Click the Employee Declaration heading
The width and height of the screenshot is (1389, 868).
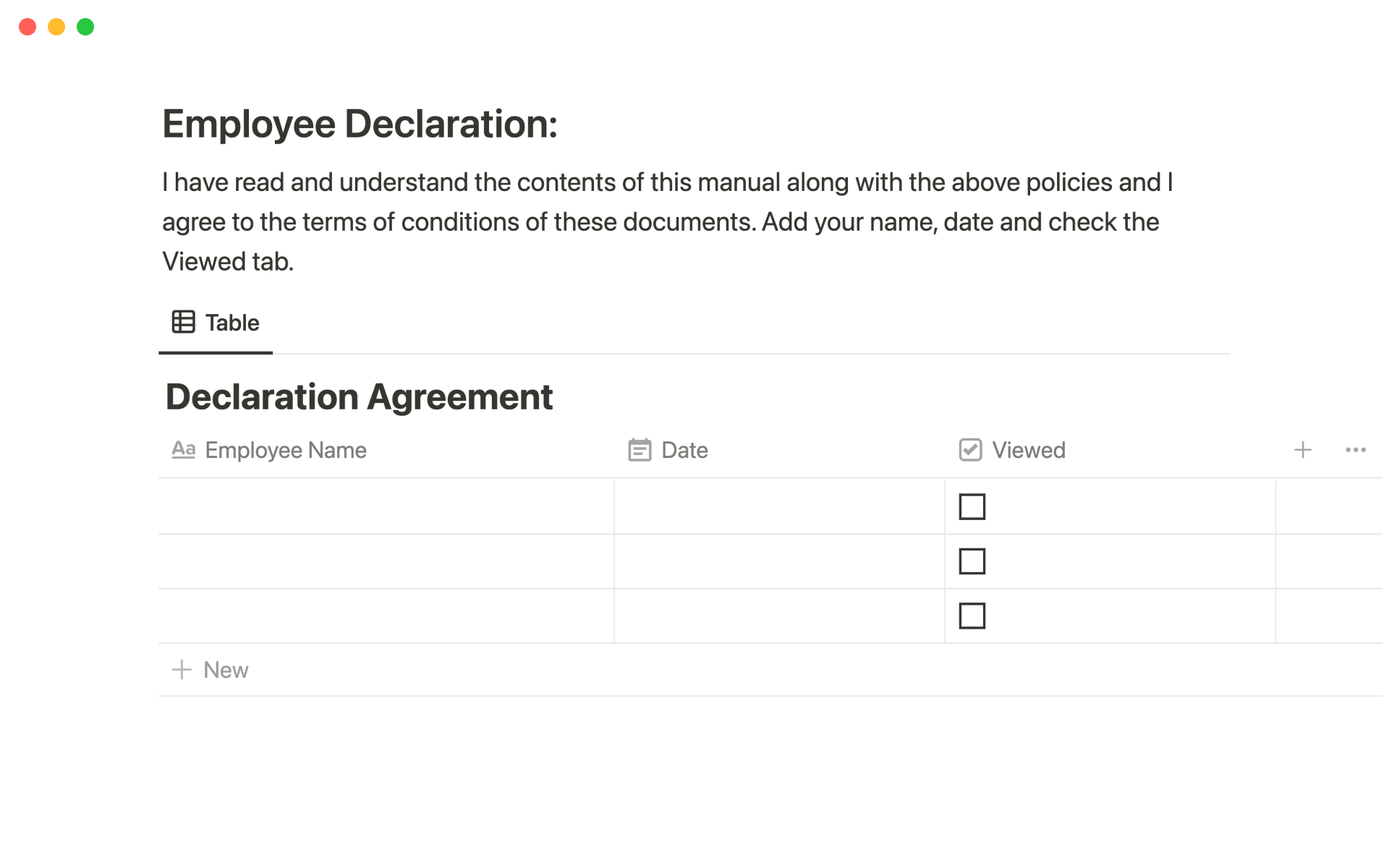[360, 124]
